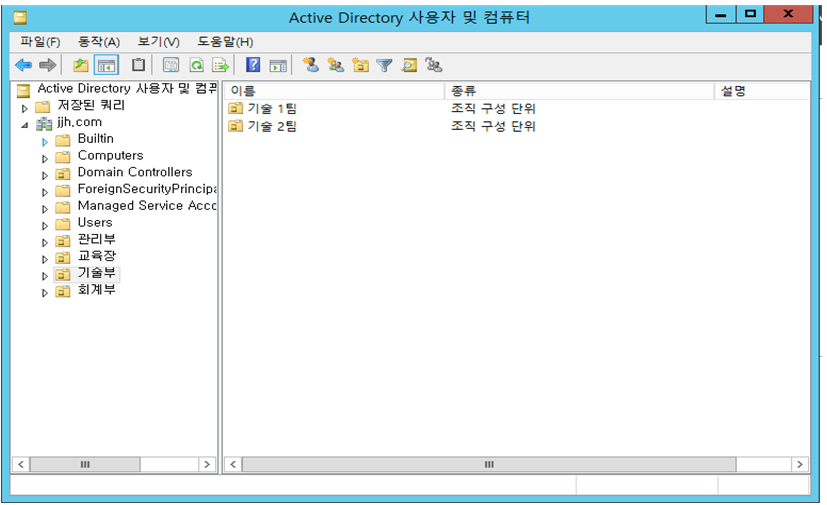The width and height of the screenshot is (827, 505).
Task: Select the 교육장 tree item
Action: click(97, 256)
